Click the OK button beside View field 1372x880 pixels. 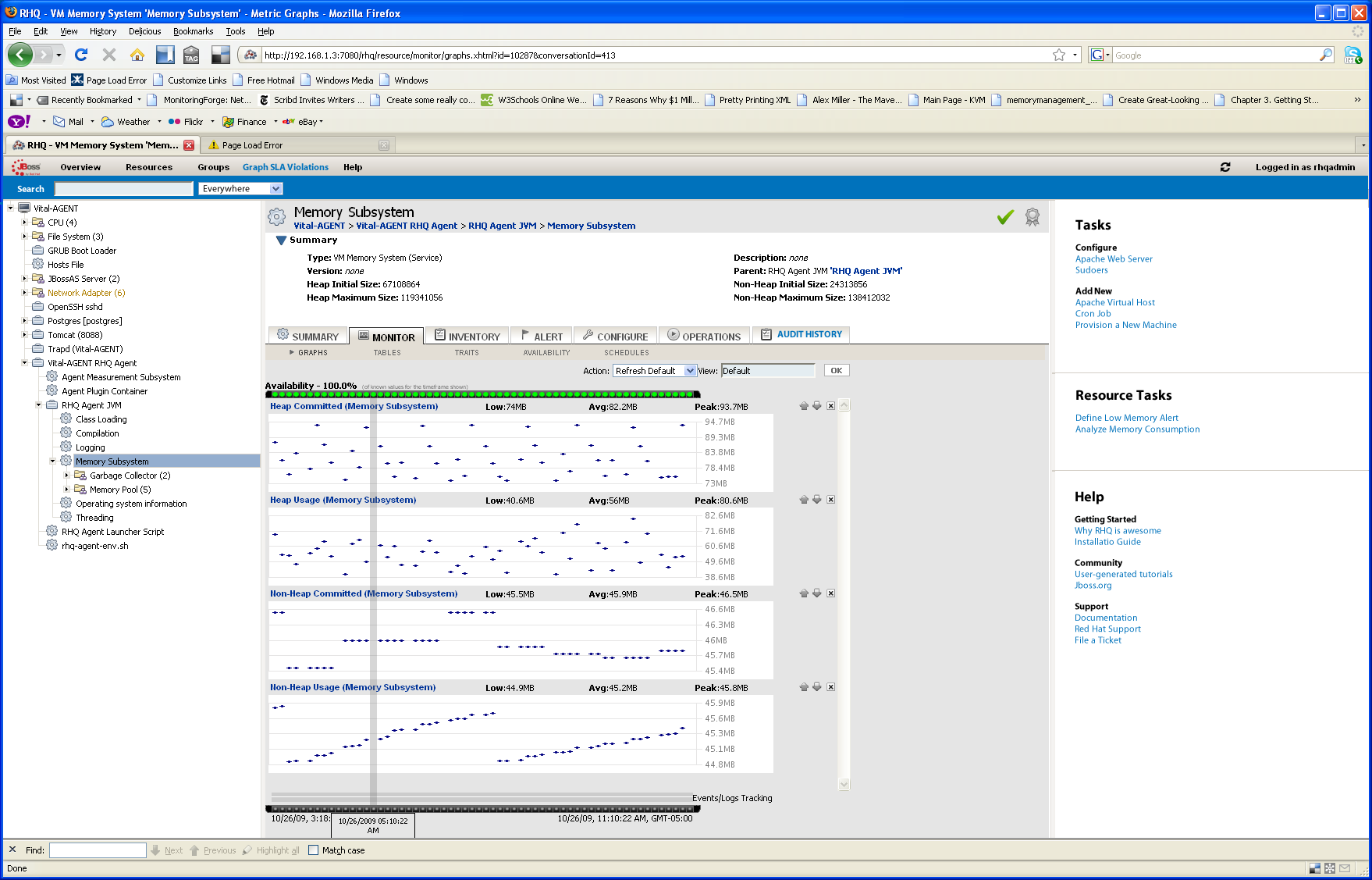(836, 371)
